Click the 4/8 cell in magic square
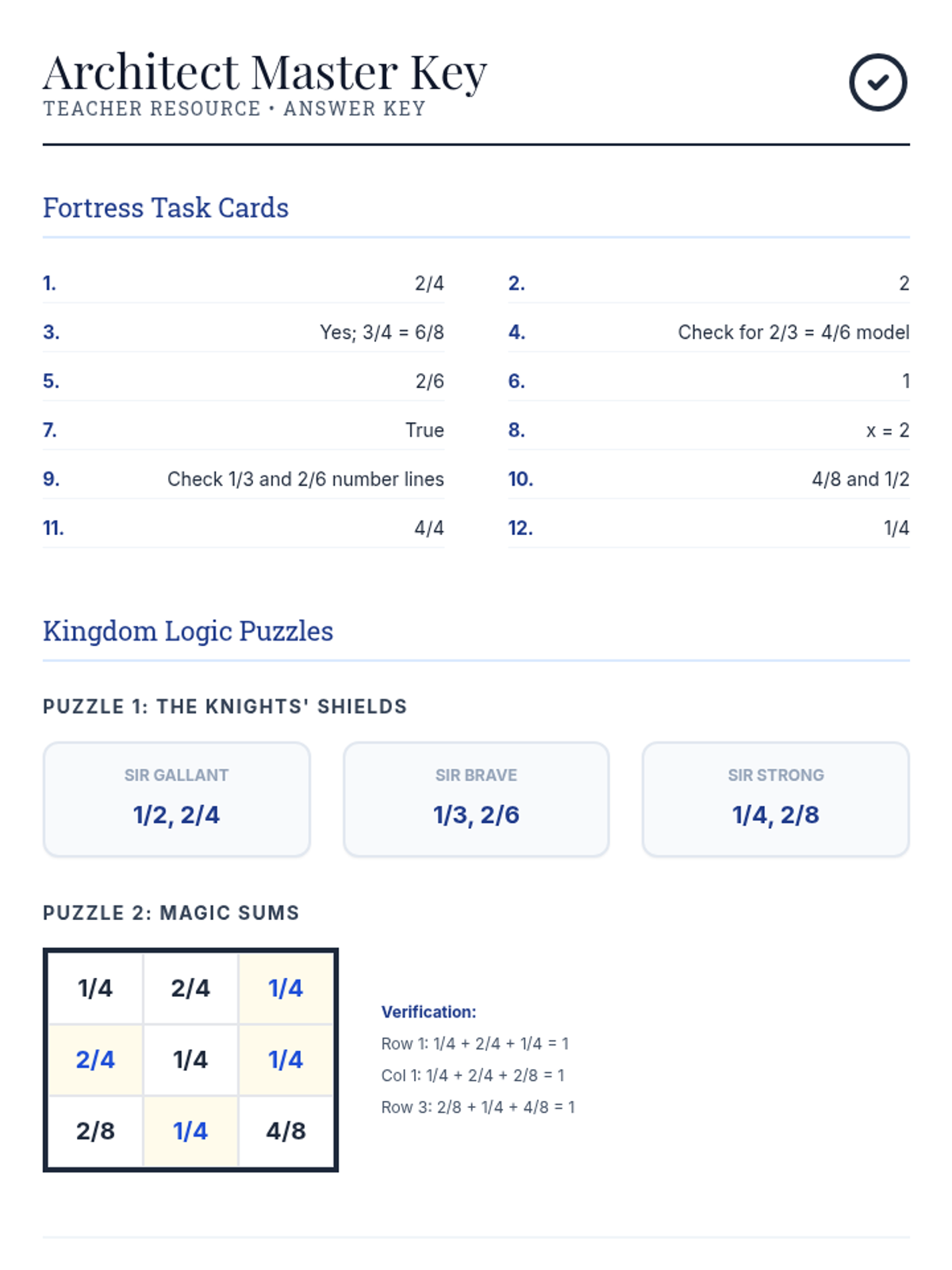Screen dimensions: 952x1270 point(286,1131)
